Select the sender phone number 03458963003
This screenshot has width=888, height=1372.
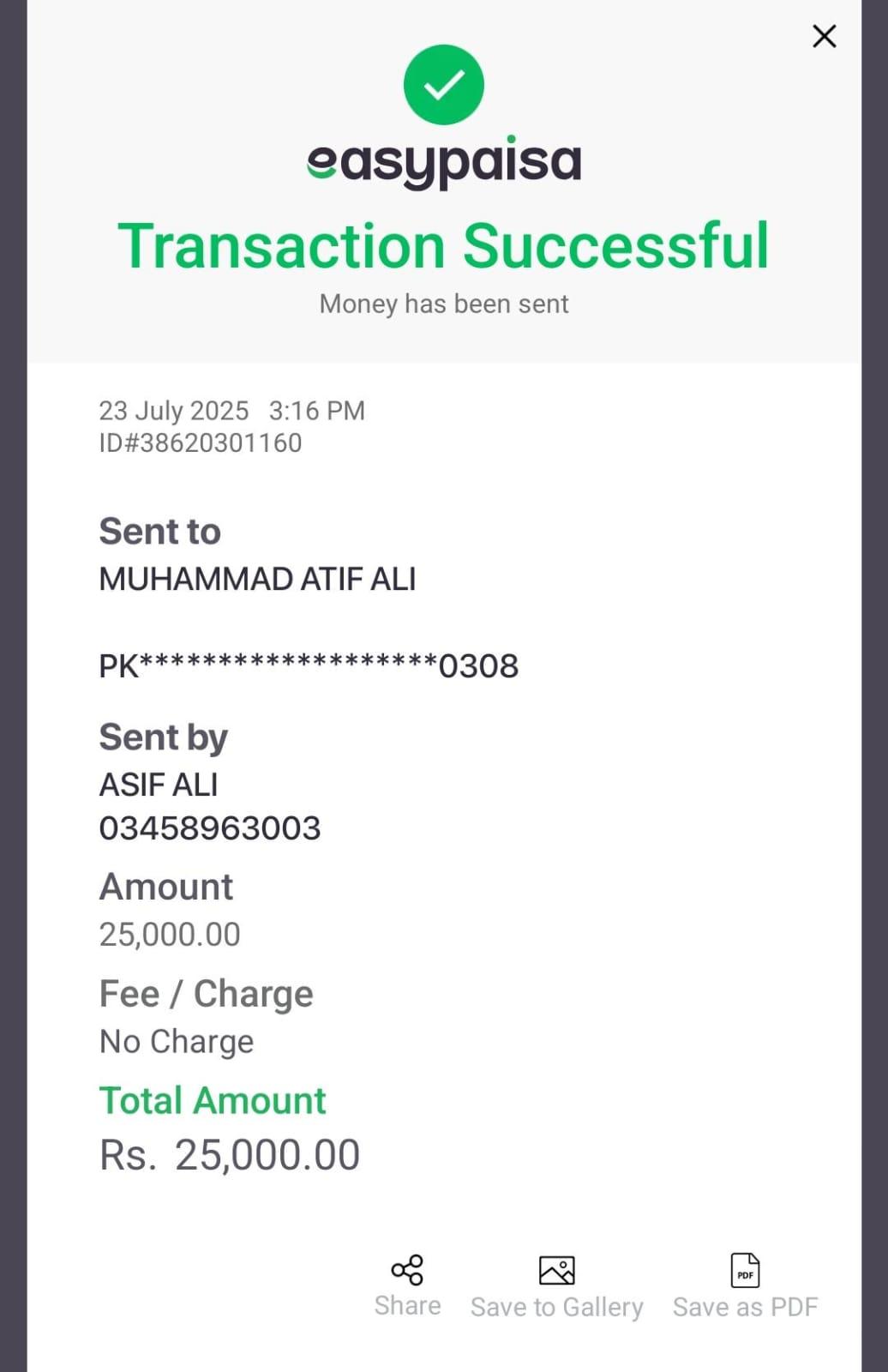coord(210,828)
